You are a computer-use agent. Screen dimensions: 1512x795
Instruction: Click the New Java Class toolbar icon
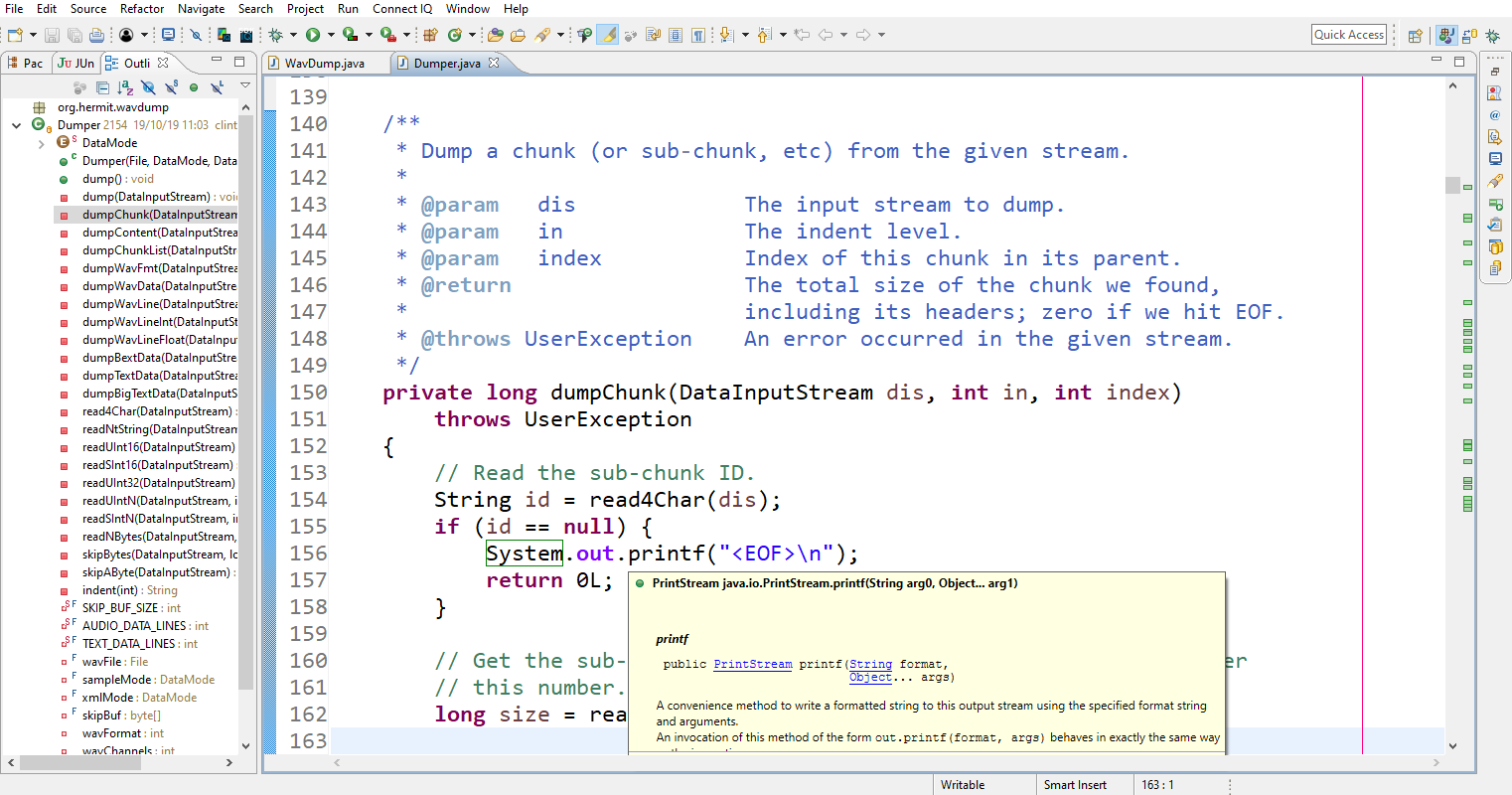coord(454,35)
